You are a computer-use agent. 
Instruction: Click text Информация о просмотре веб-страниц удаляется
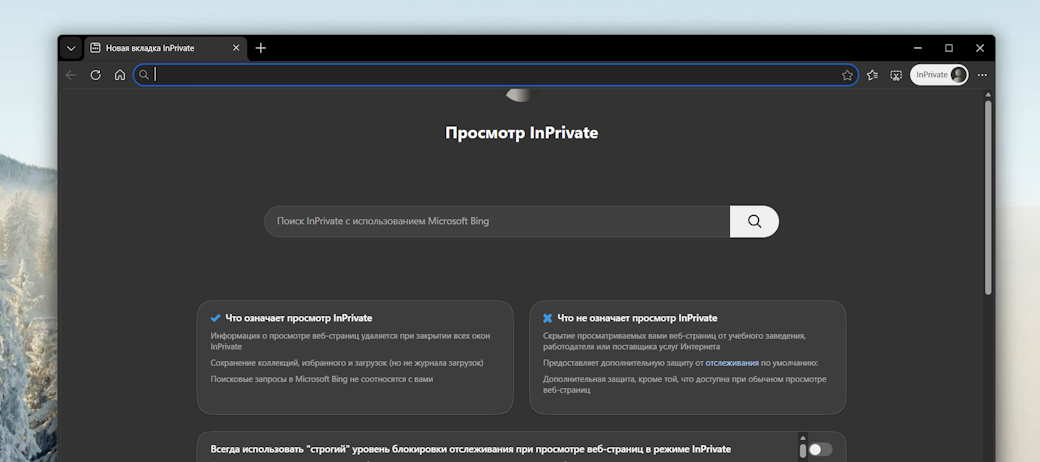(350, 341)
